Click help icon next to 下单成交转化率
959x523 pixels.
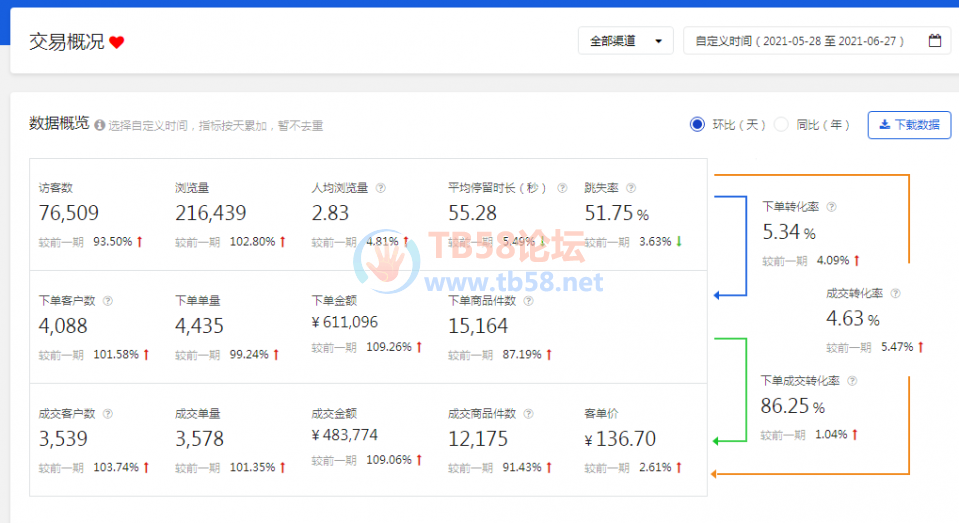pyautogui.click(x=852, y=381)
